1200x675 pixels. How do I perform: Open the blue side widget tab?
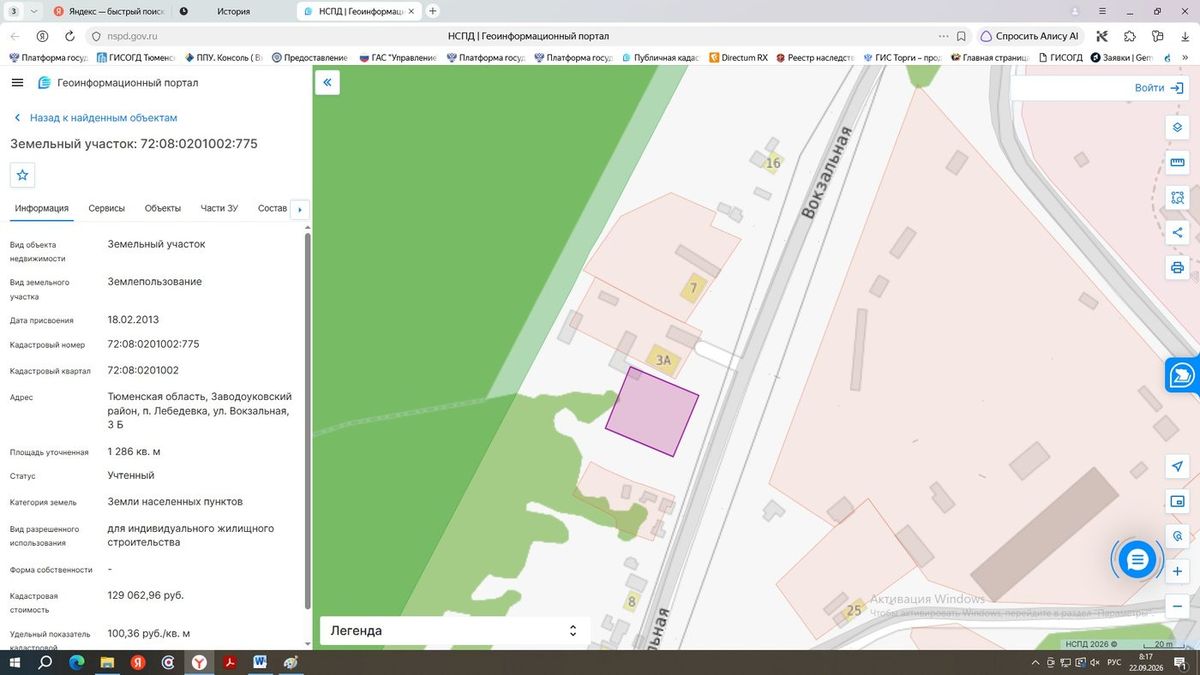coord(1182,375)
